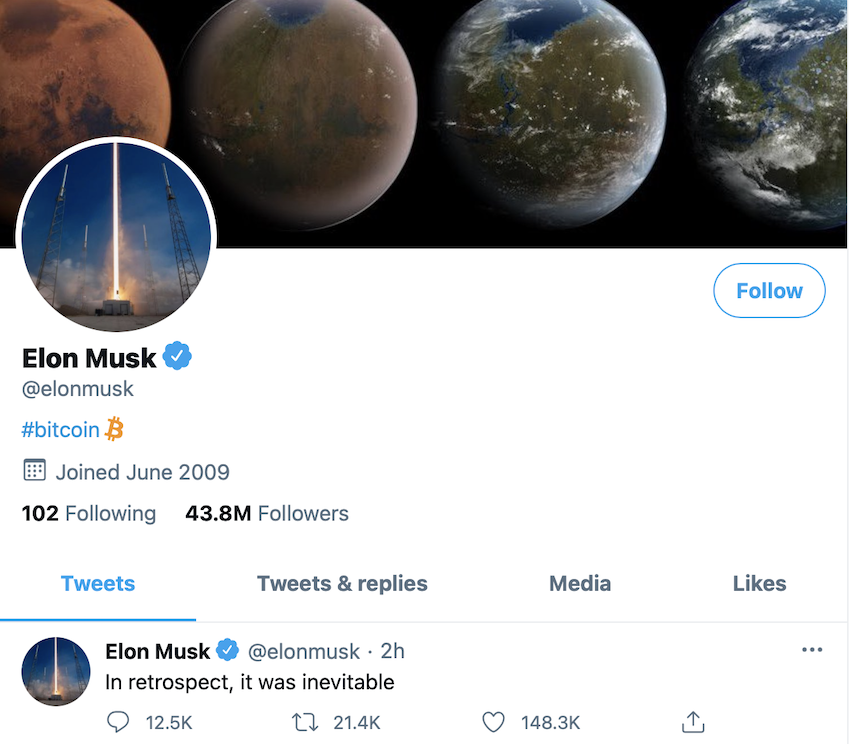Select the Media tab
The image size is (850, 744).
coord(580,584)
